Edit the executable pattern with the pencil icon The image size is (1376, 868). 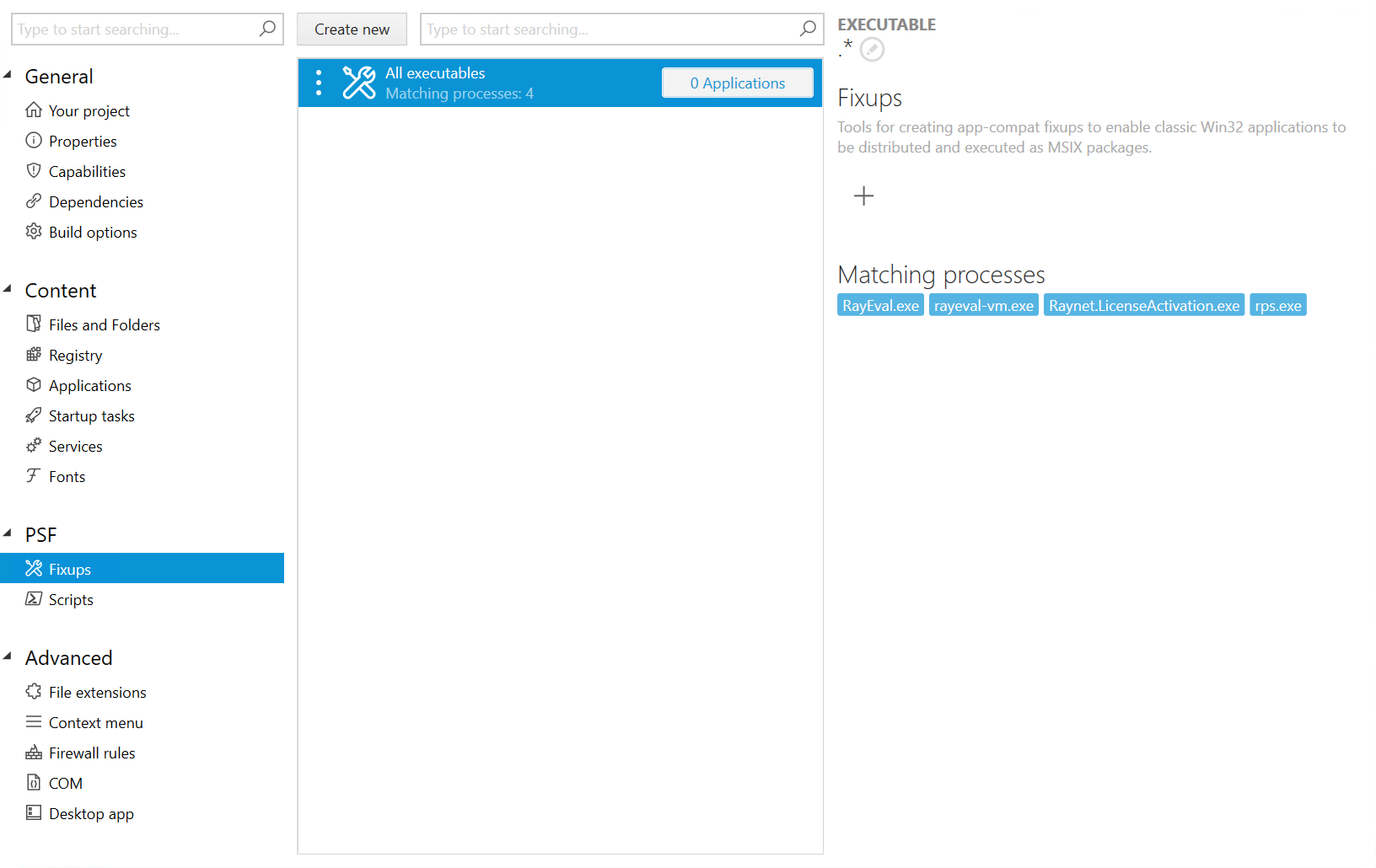872,50
